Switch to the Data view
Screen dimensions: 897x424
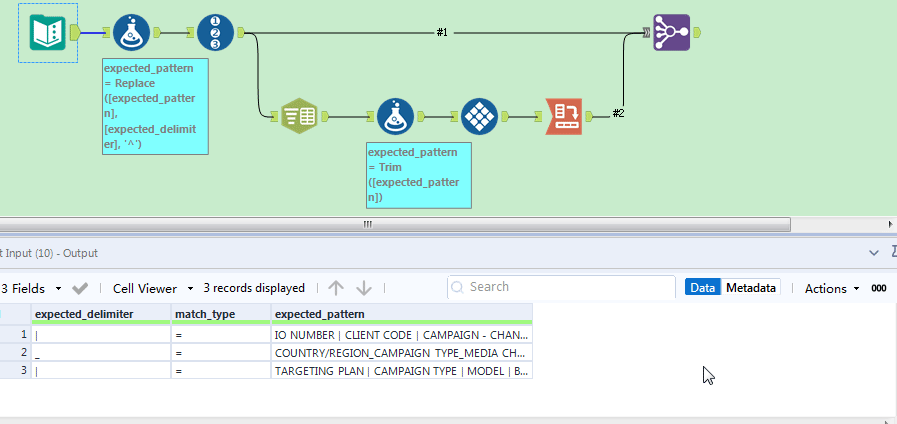702,288
